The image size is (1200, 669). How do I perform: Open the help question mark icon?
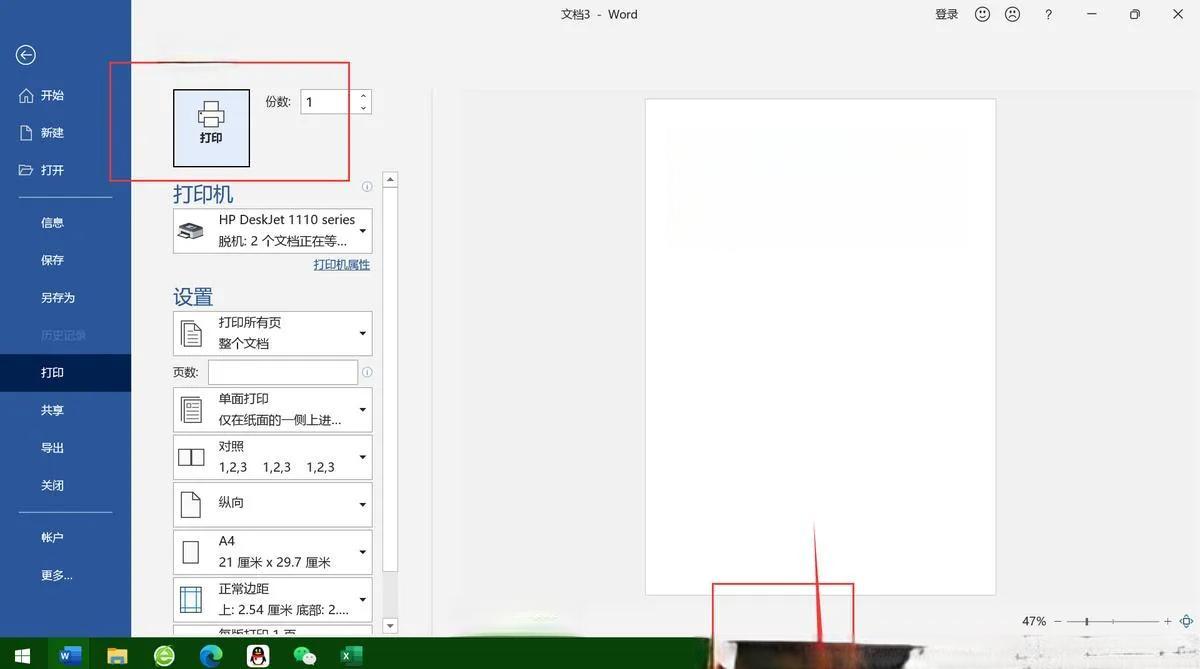pos(1048,15)
